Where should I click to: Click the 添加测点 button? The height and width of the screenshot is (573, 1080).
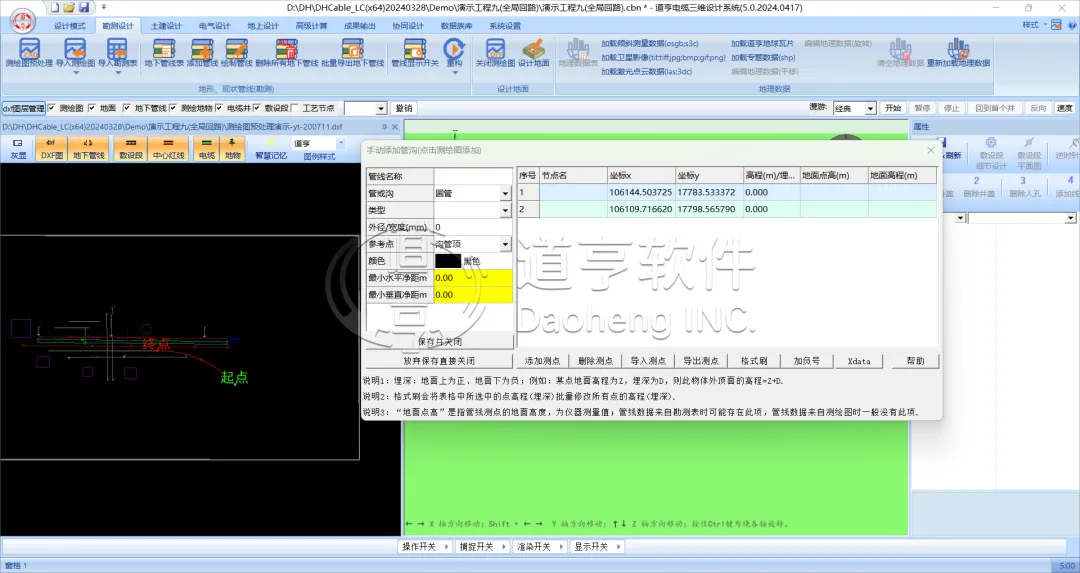coord(541,360)
